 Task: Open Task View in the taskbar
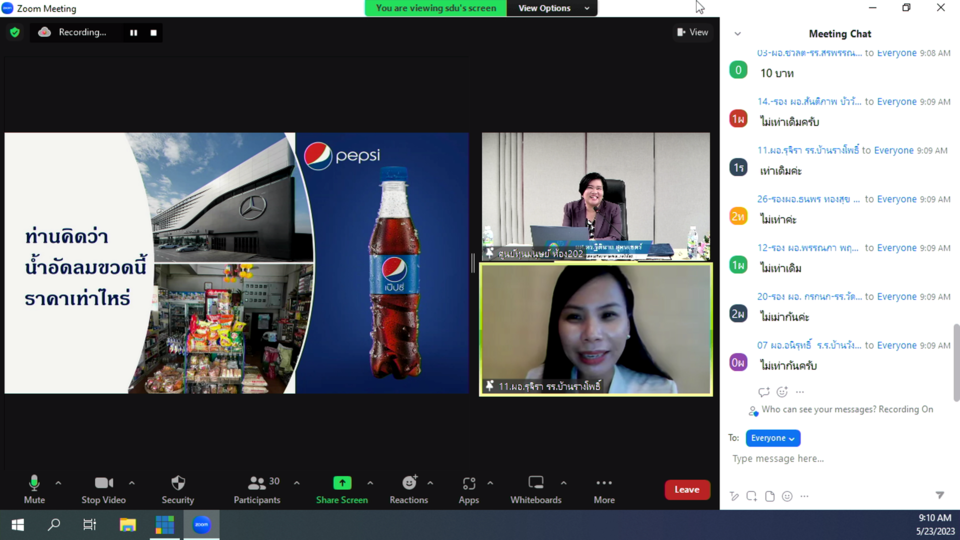(90, 525)
